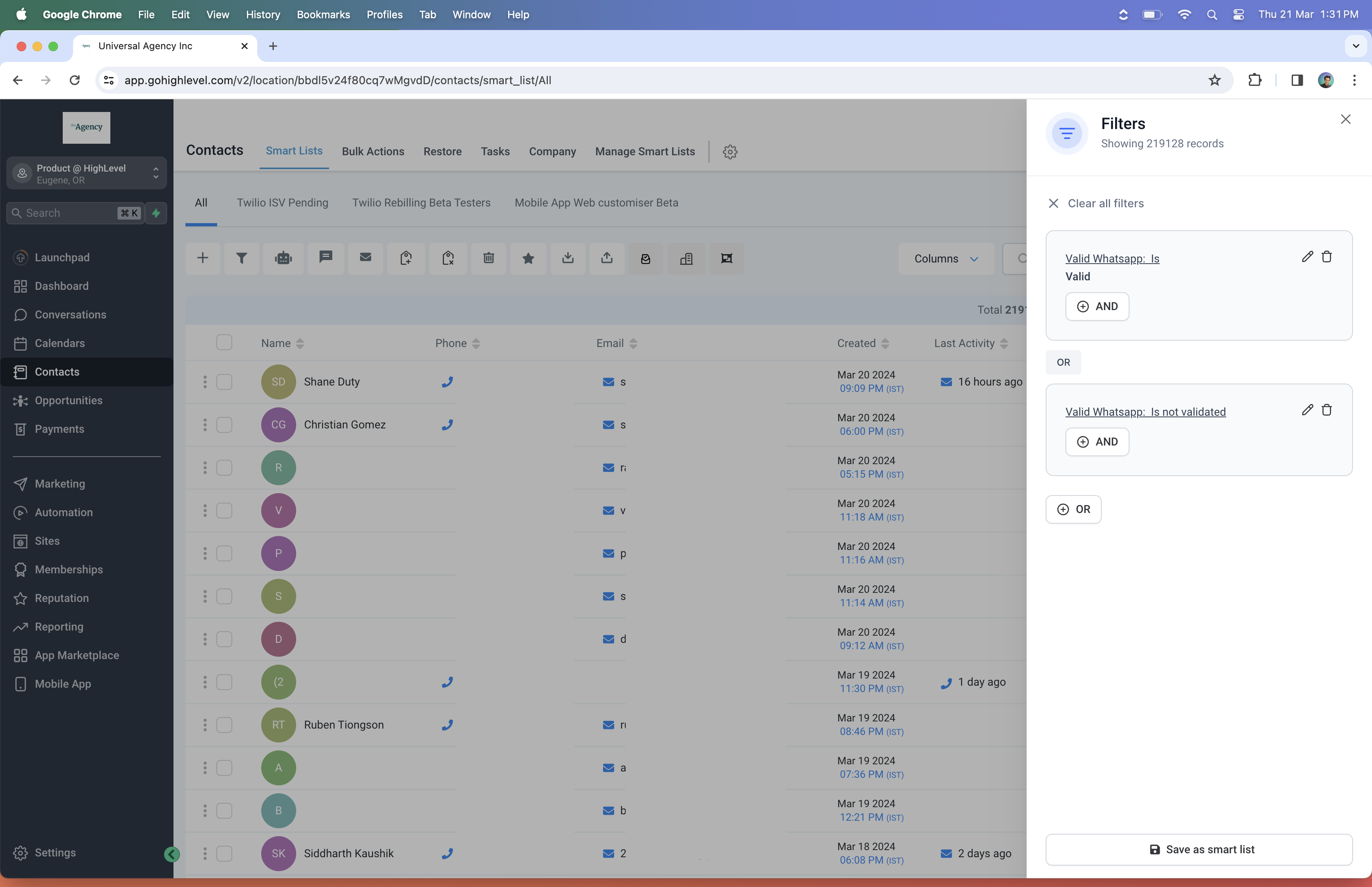Screen dimensions: 1372x887
Task: Open the Columns dropdown
Action: pos(946,259)
